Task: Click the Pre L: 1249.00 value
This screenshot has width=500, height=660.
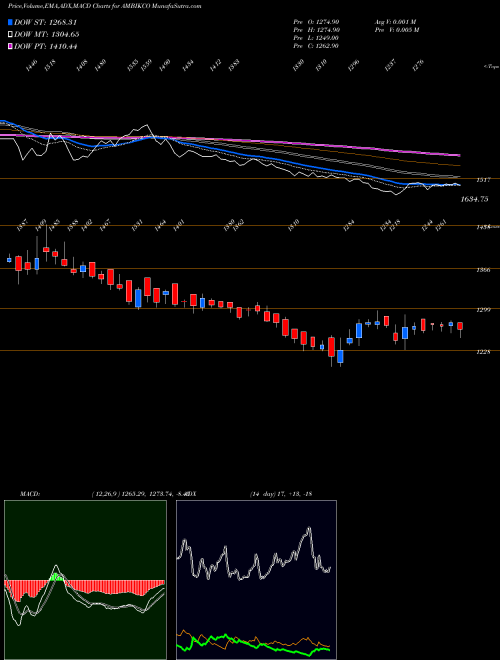Action: tap(316, 38)
